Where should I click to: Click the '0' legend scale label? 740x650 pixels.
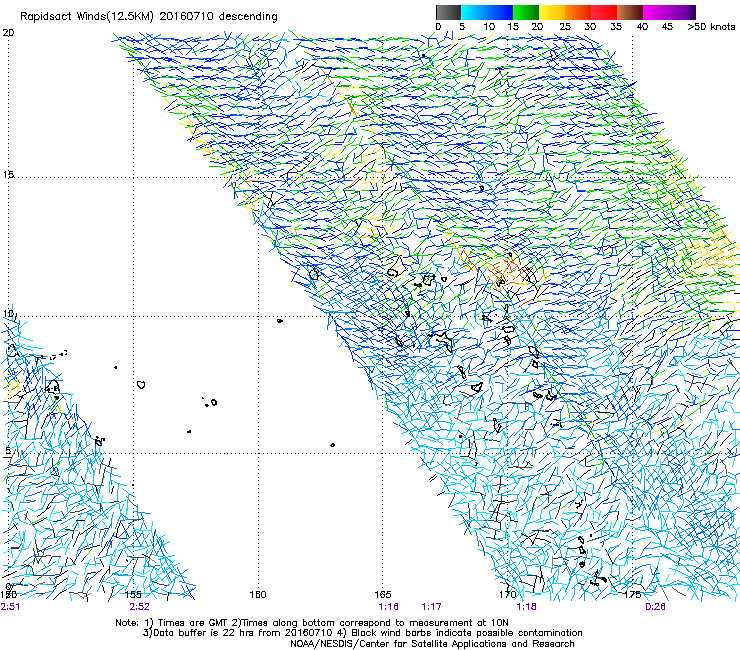[438, 26]
